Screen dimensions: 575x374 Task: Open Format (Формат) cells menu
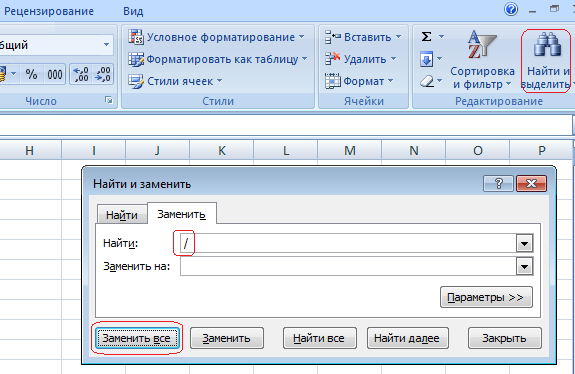(359, 81)
